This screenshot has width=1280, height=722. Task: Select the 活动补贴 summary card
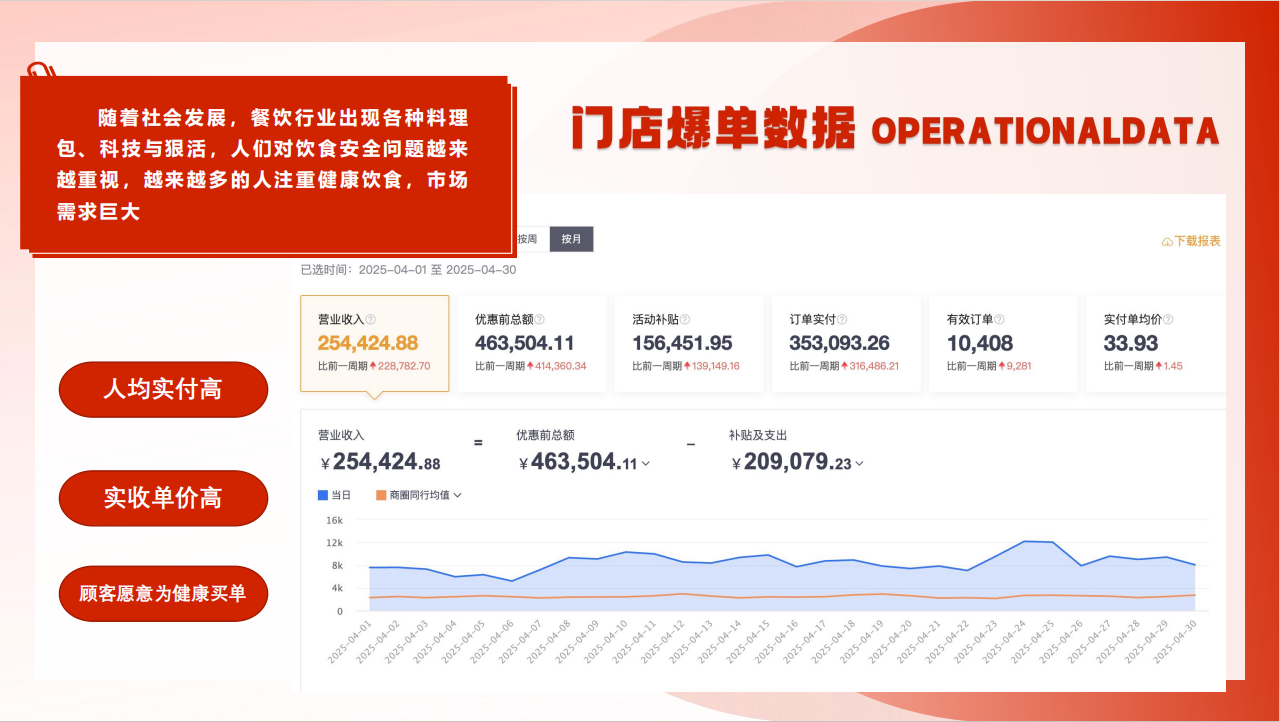click(689, 343)
